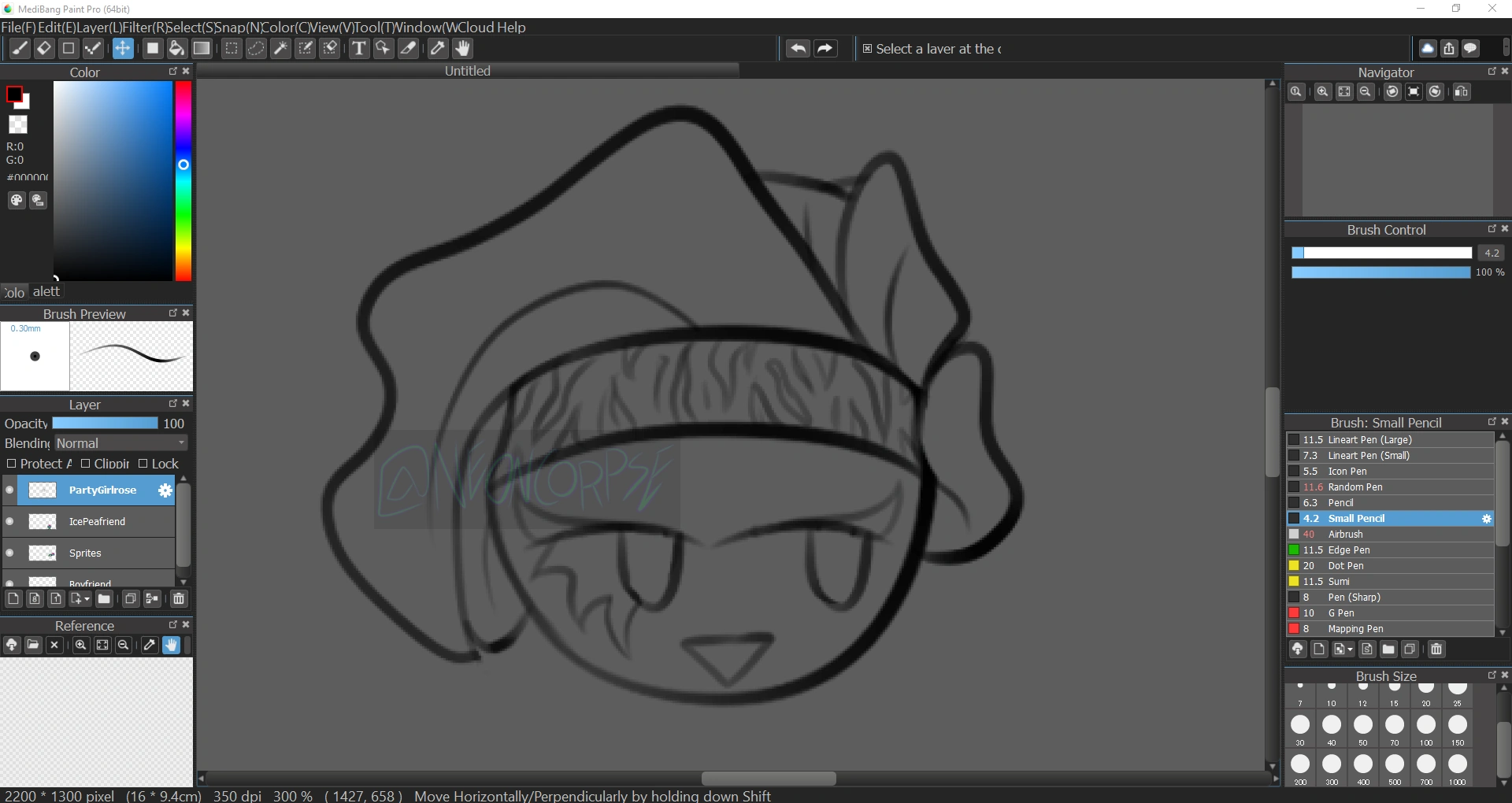Enable the Lock checkbox in Layer panel
This screenshot has width=1512, height=803.
[143, 464]
